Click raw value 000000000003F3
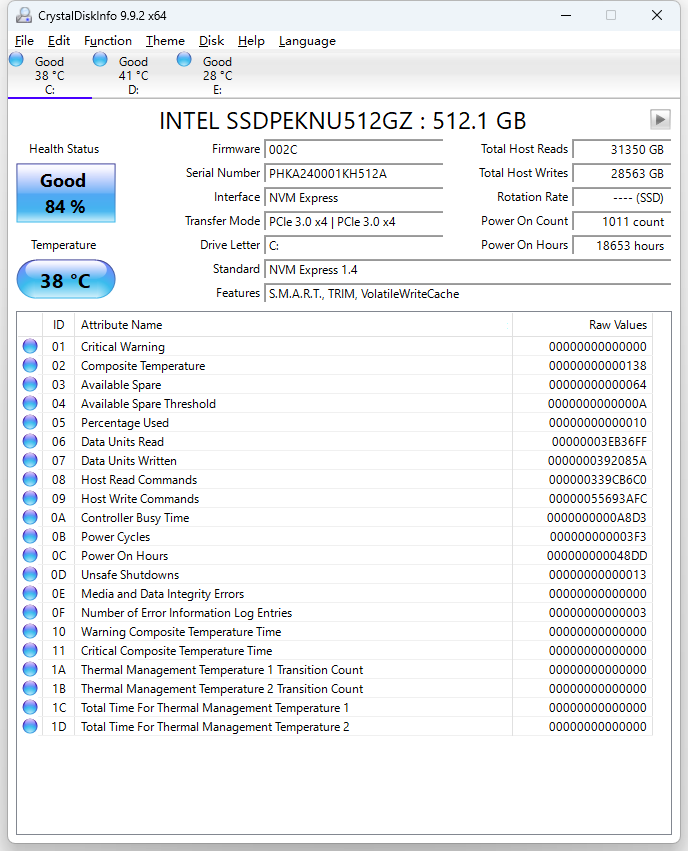688x851 pixels. click(598, 537)
